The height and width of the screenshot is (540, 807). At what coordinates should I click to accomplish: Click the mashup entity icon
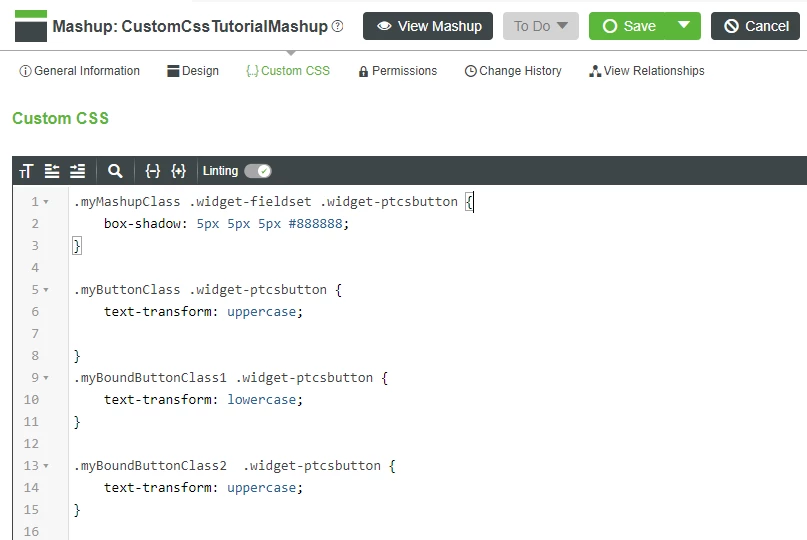point(31,26)
